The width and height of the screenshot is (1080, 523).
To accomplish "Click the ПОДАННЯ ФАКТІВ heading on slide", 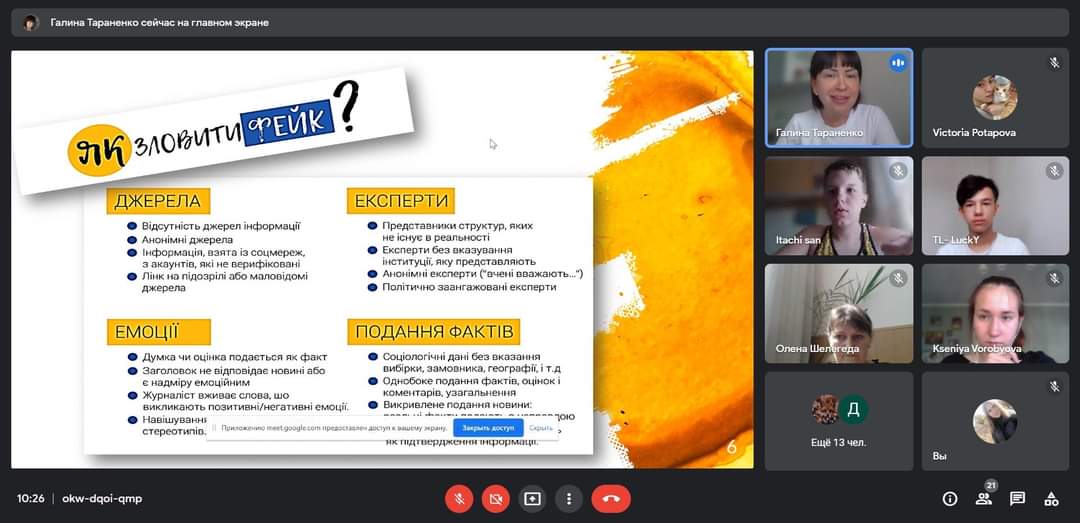I will click(x=434, y=332).
